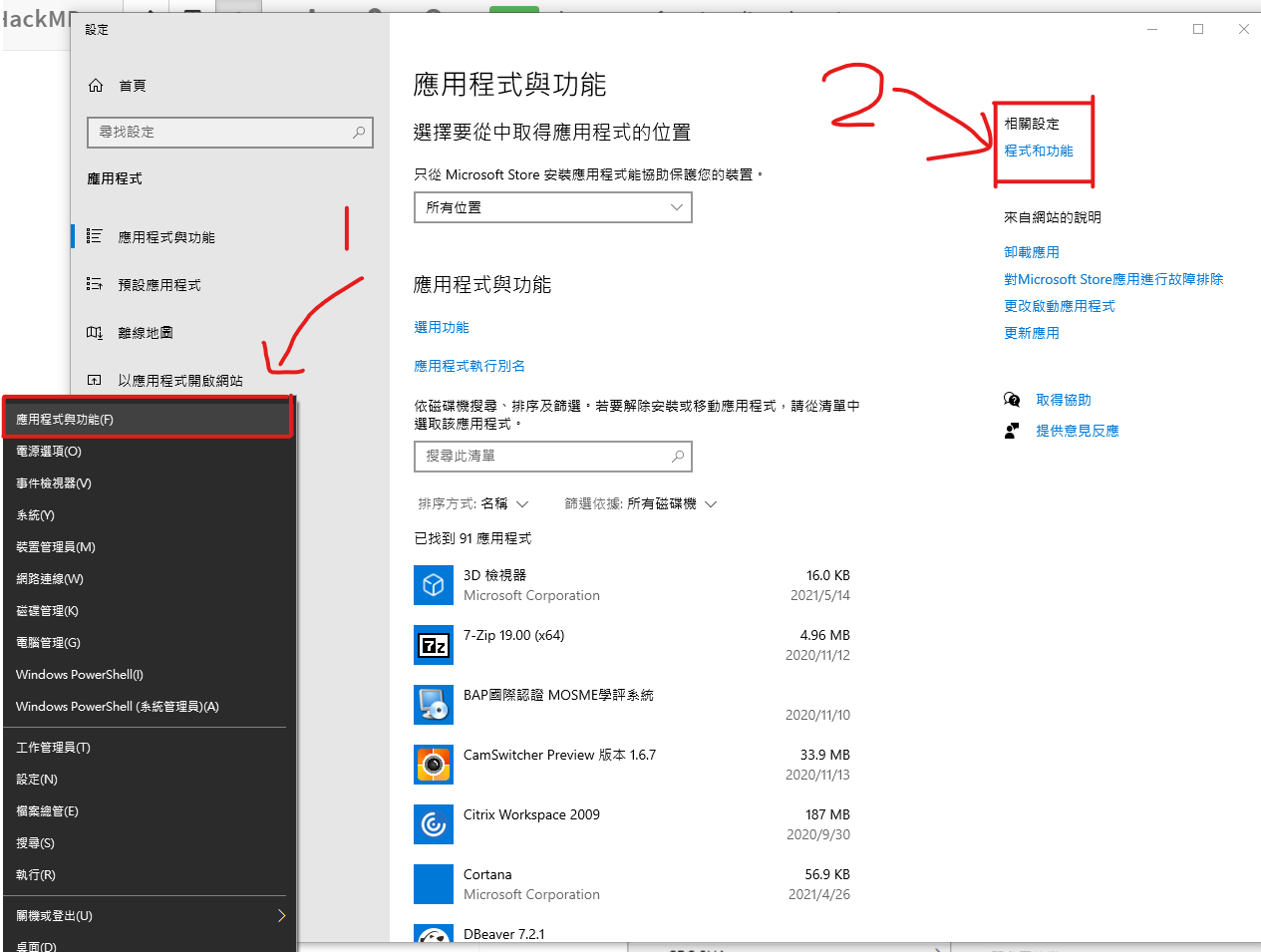Open 檔案總管(E) from the menu
The height and width of the screenshot is (952, 1261).
[x=148, y=810]
